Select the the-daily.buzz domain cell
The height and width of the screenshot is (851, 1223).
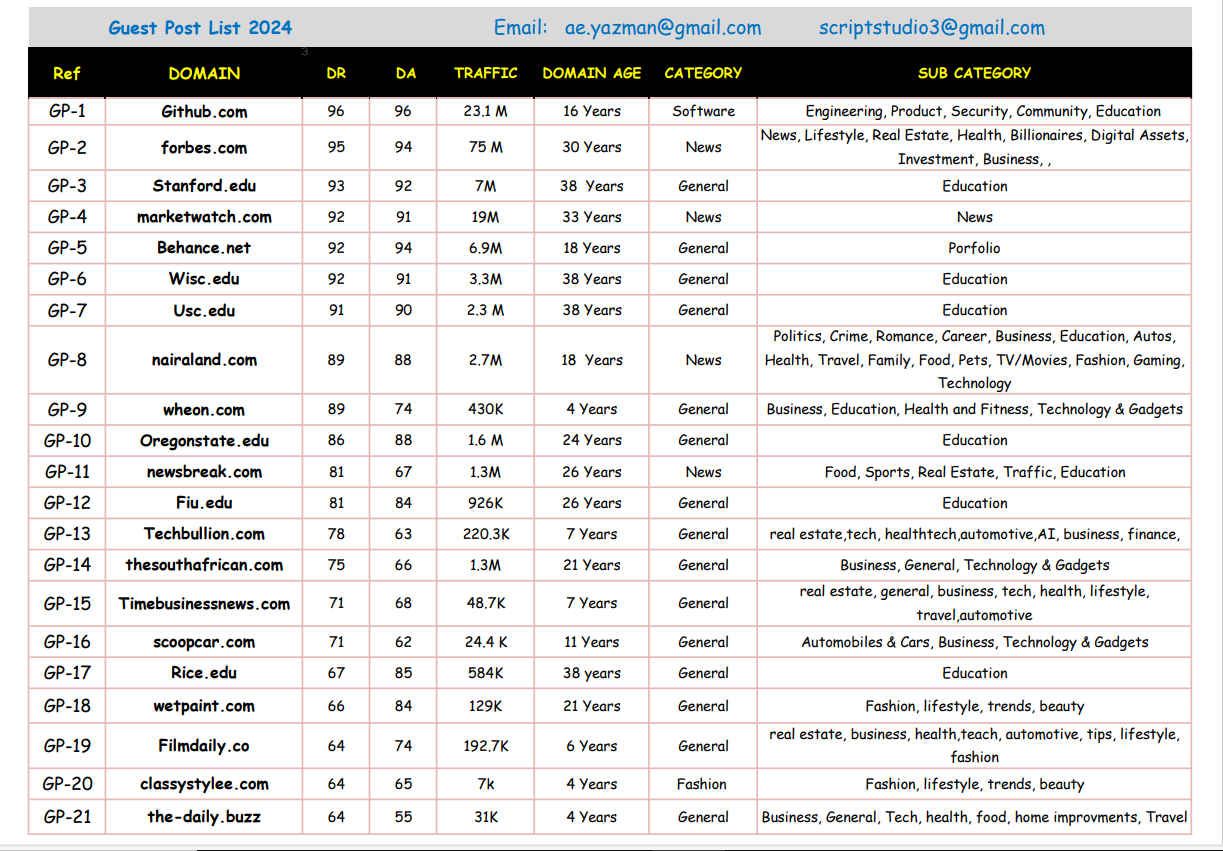click(x=204, y=817)
